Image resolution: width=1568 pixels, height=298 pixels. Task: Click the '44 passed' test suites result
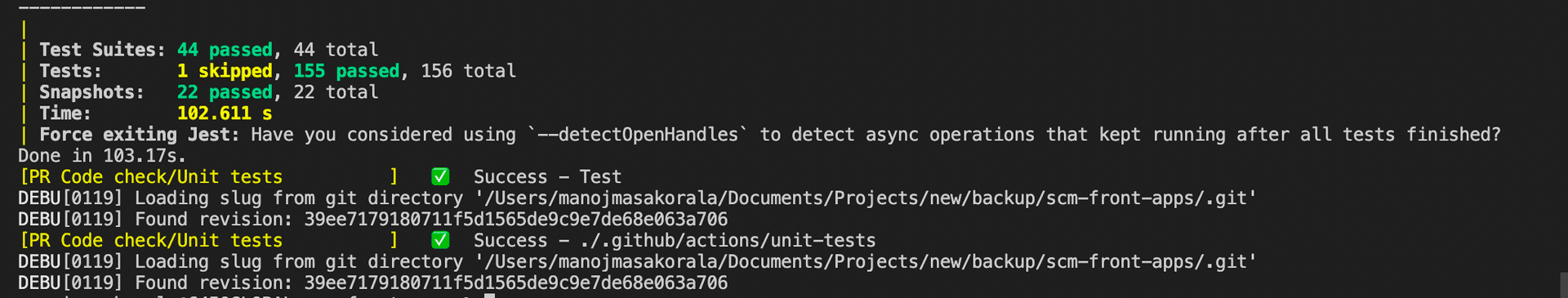pyautogui.click(x=225, y=50)
